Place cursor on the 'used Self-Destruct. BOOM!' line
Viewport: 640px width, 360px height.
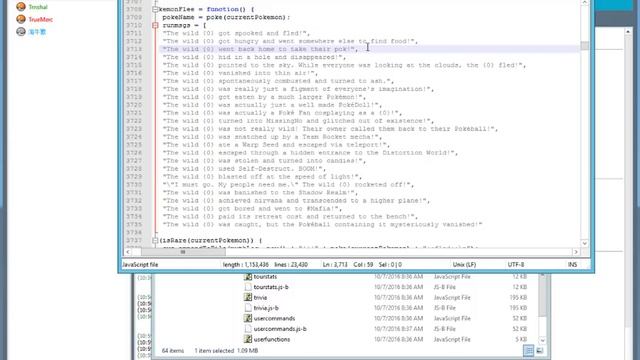[x=244, y=169]
